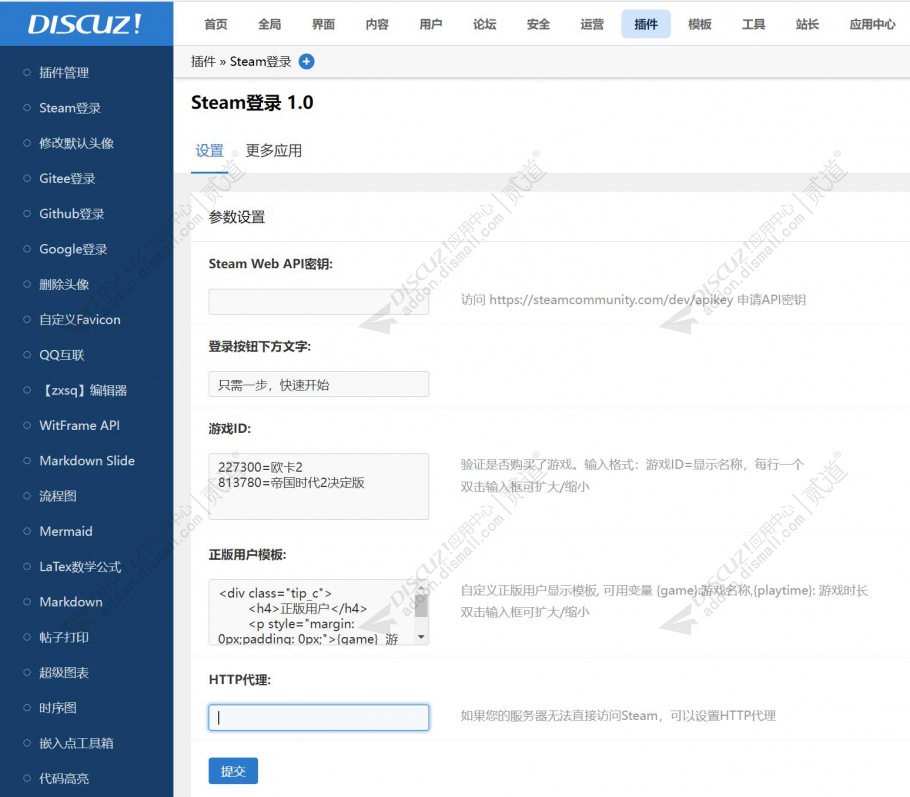This screenshot has width=910, height=797.
Task: Open the 安全 top menu
Action: [x=538, y=24]
